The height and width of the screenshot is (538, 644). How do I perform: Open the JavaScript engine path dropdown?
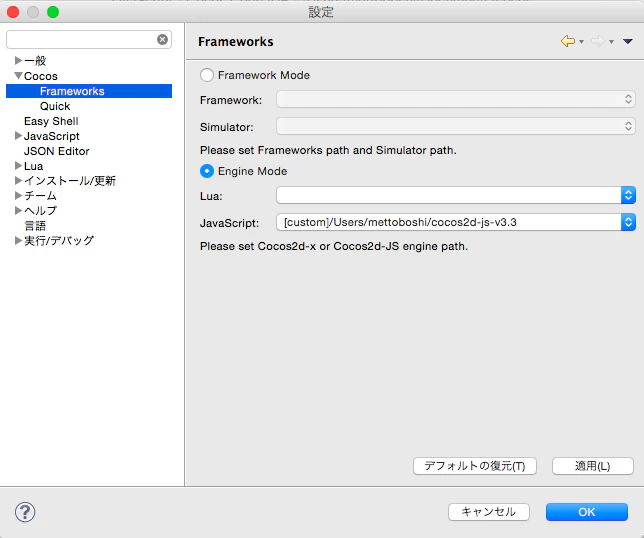tap(628, 222)
